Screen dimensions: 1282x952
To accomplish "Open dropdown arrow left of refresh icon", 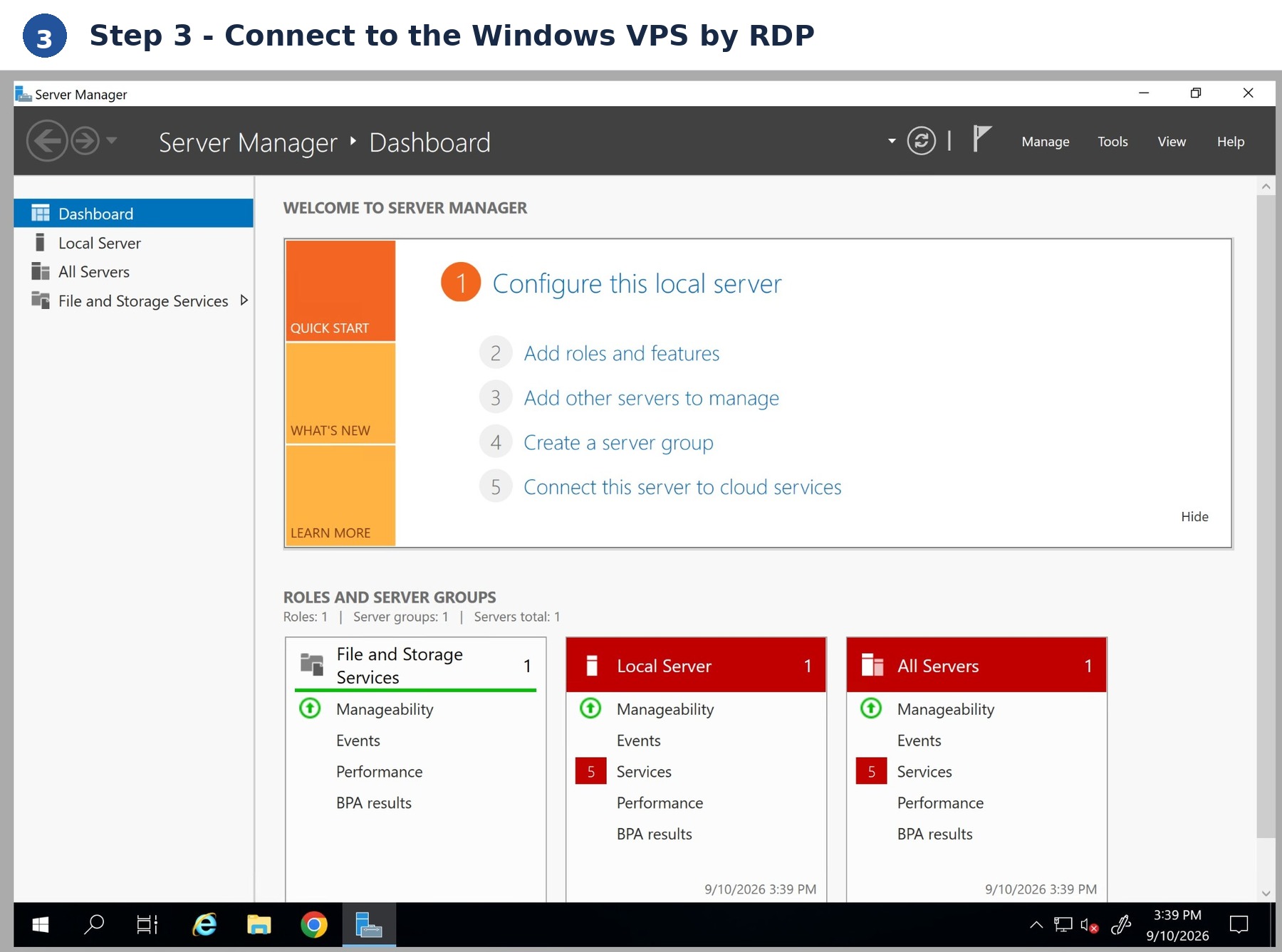I will [x=892, y=141].
